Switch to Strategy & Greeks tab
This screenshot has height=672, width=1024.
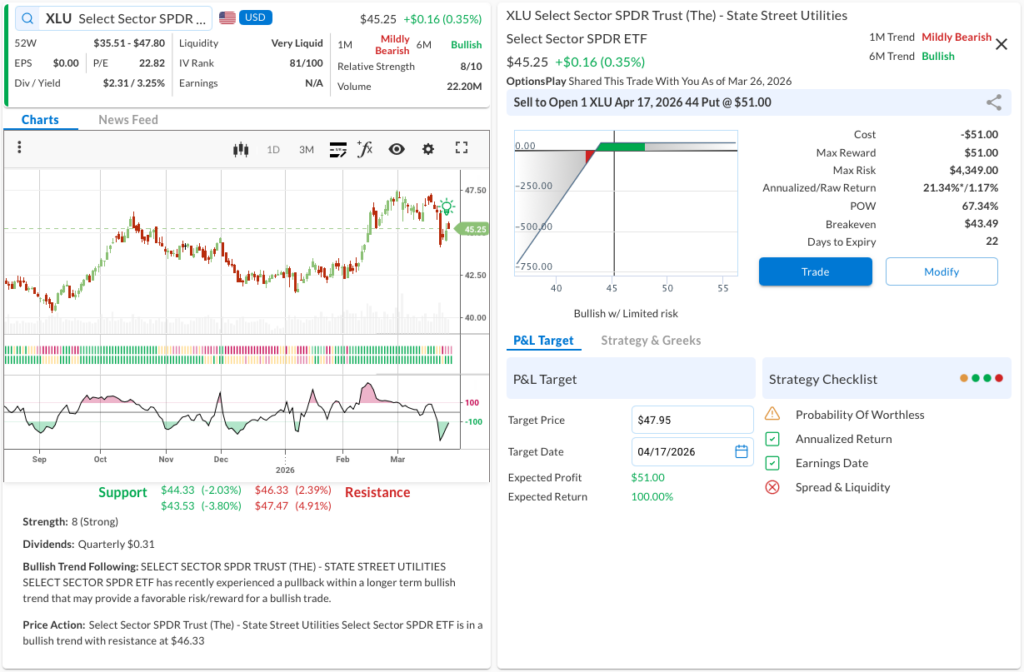(x=650, y=340)
